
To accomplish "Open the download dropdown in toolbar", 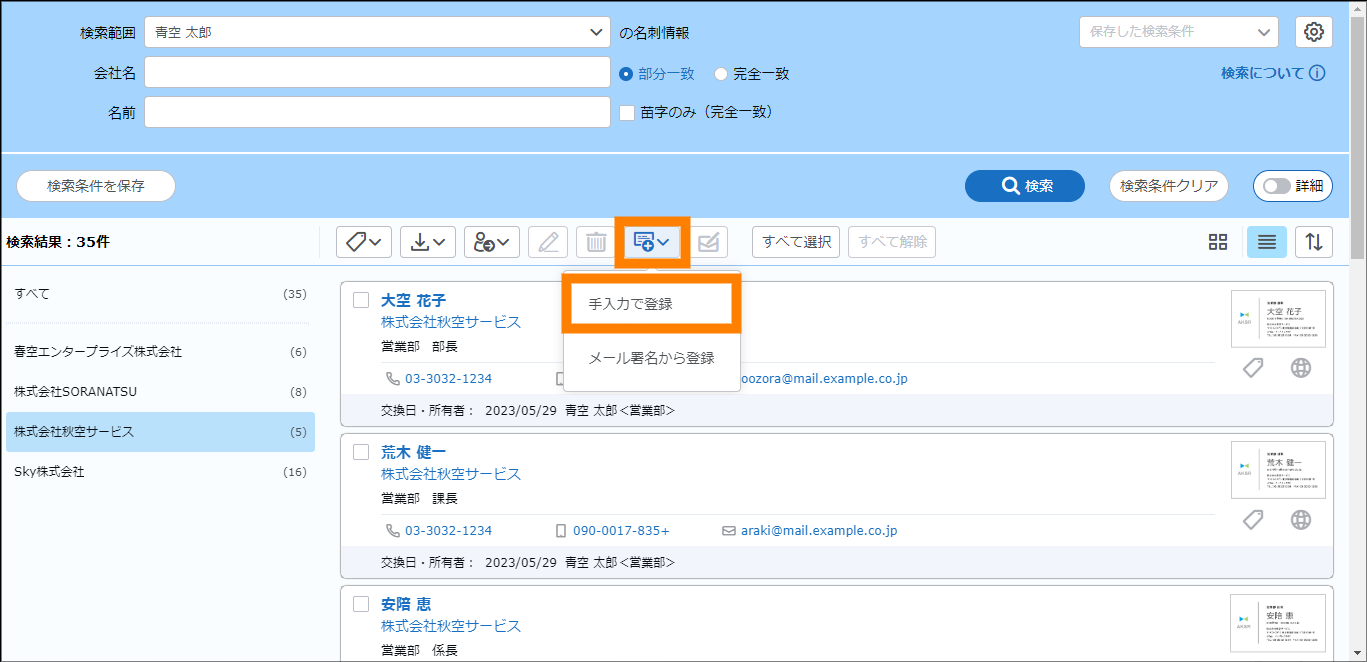I will (428, 242).
